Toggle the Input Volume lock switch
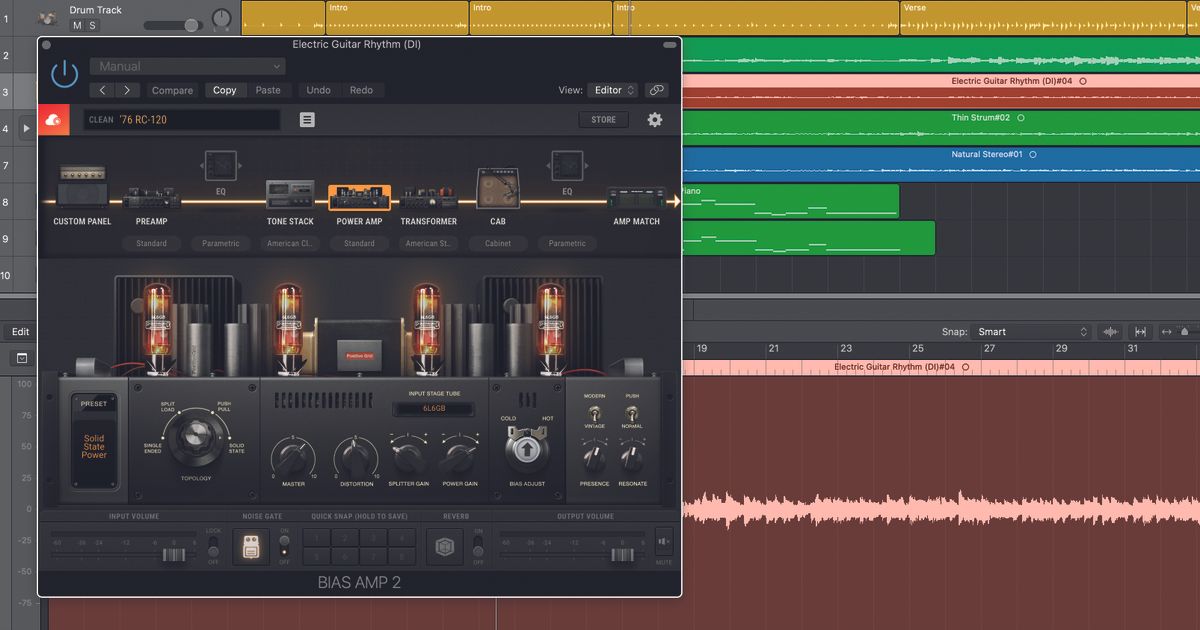This screenshot has height=630, width=1200. [212, 547]
